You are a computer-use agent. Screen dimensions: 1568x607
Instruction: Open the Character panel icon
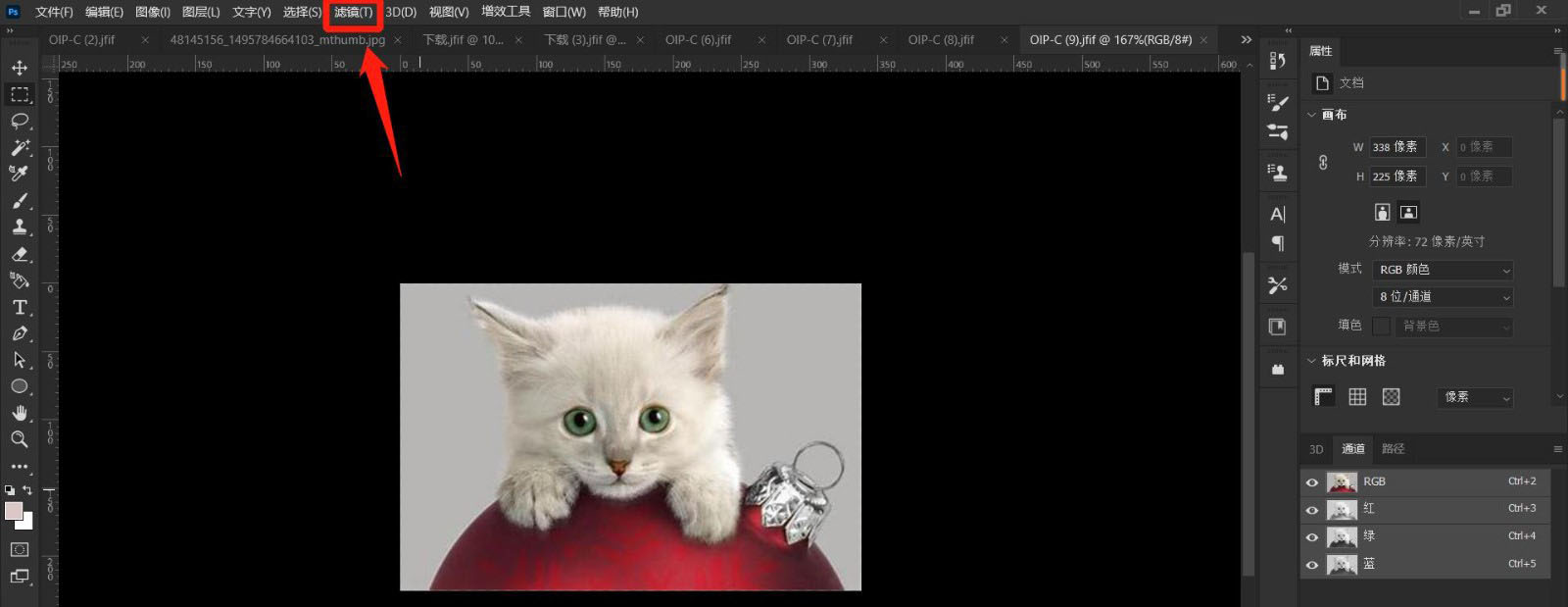(1277, 214)
